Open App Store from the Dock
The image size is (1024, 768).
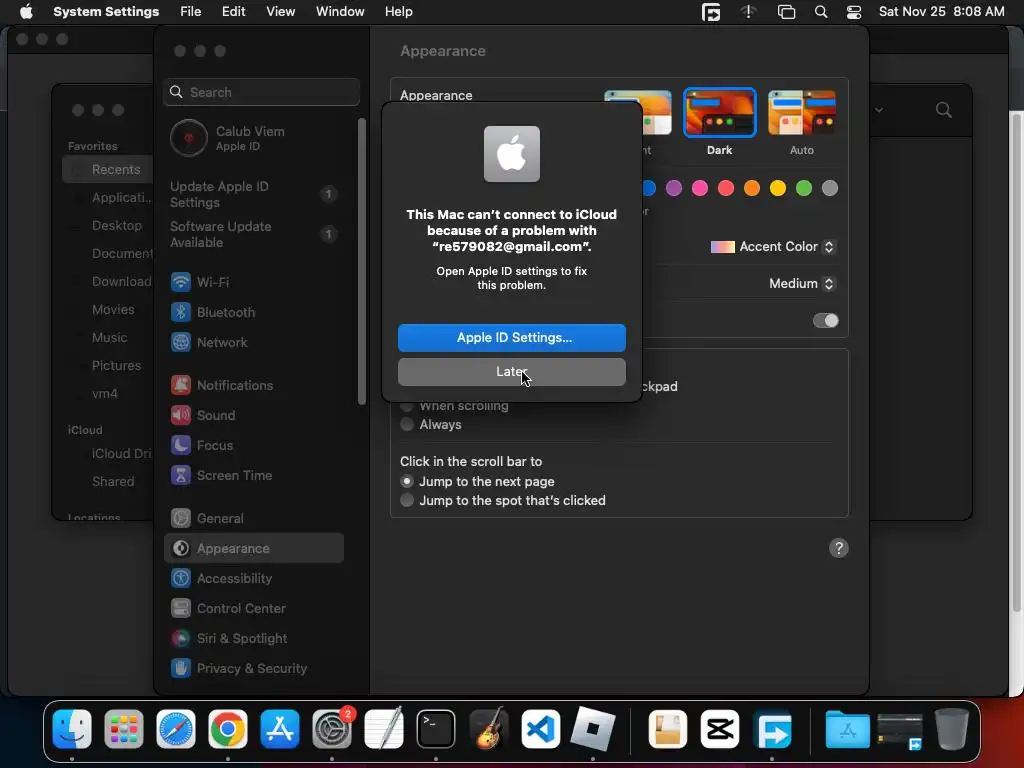pos(280,729)
